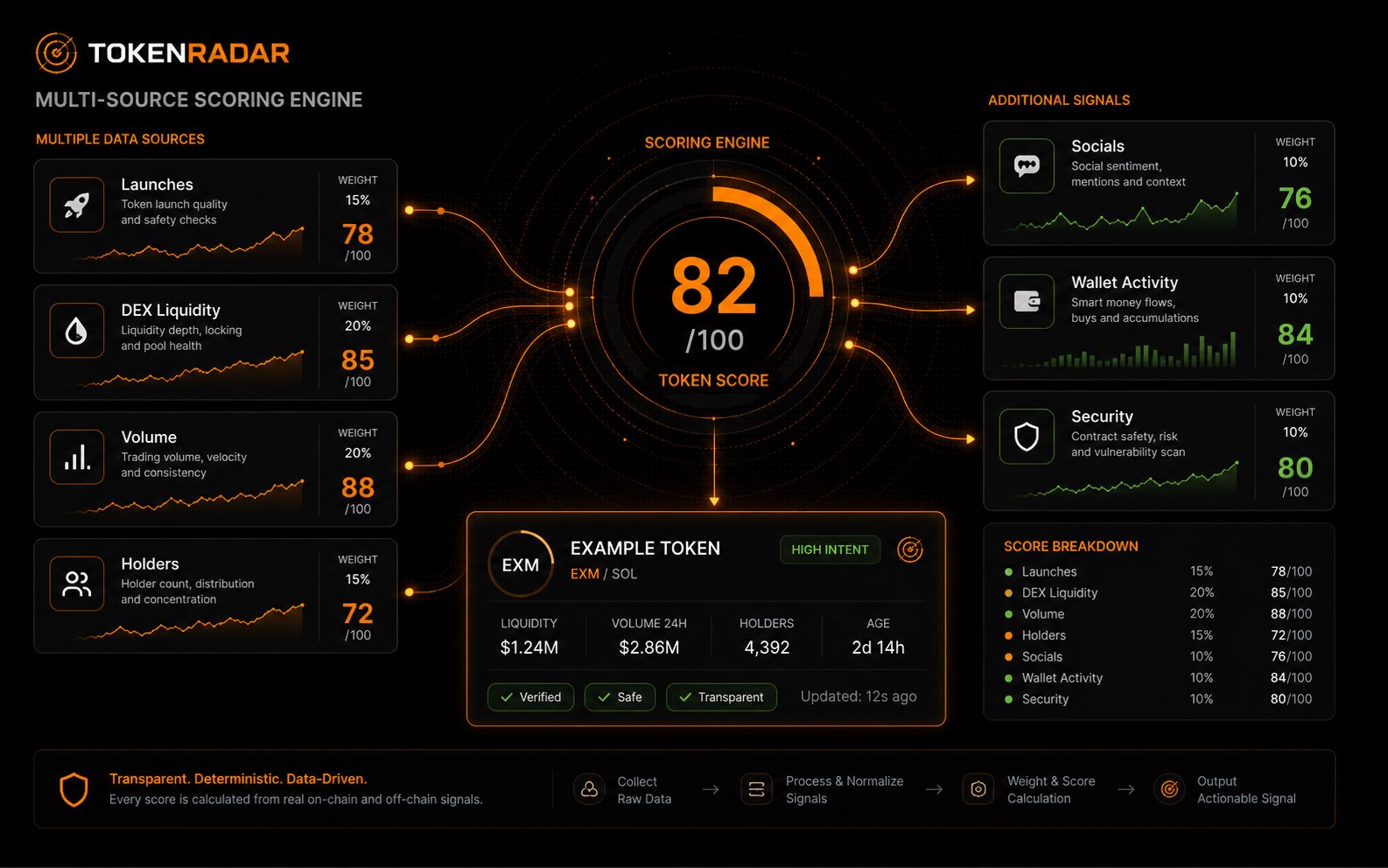The height and width of the screenshot is (868, 1388).
Task: Click the EXM / SOL pair label
Action: 604,574
